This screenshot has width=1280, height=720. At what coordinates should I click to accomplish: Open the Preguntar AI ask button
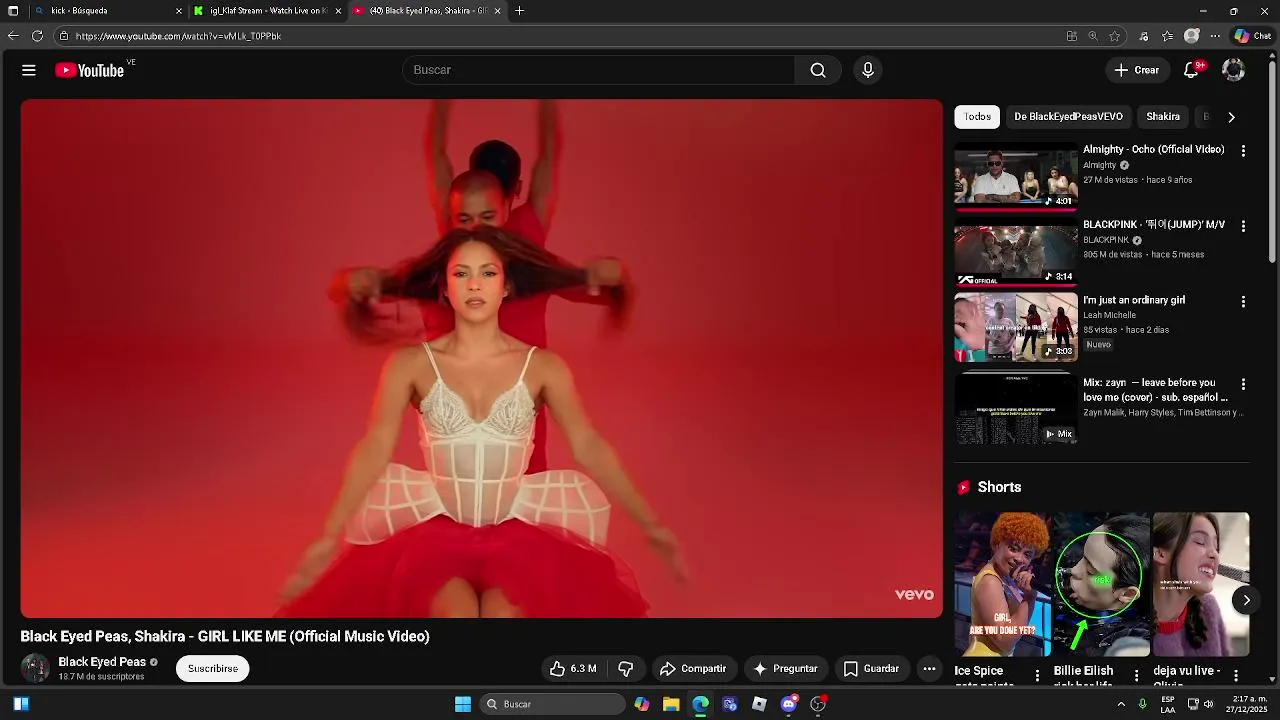[x=786, y=669]
